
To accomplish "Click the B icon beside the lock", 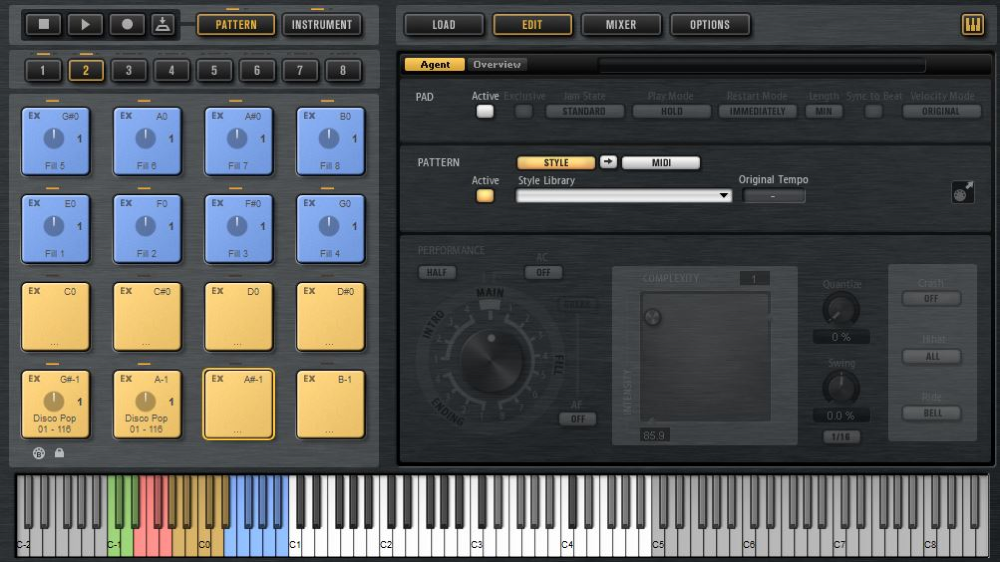I will click(x=38, y=453).
